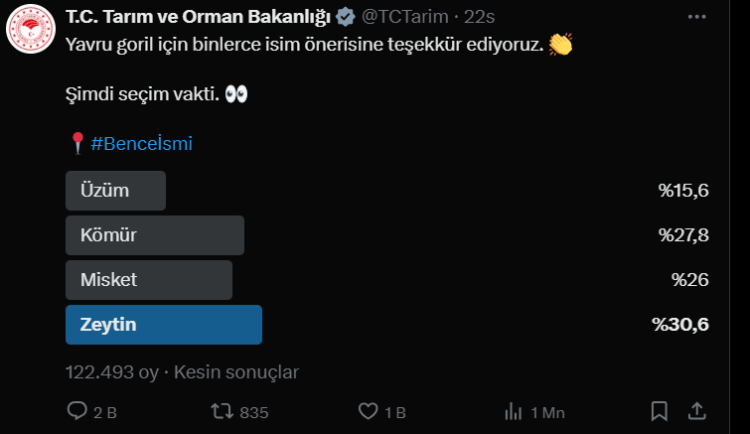Bookmark this tweet
This screenshot has width=750, height=434.
pos(659,411)
